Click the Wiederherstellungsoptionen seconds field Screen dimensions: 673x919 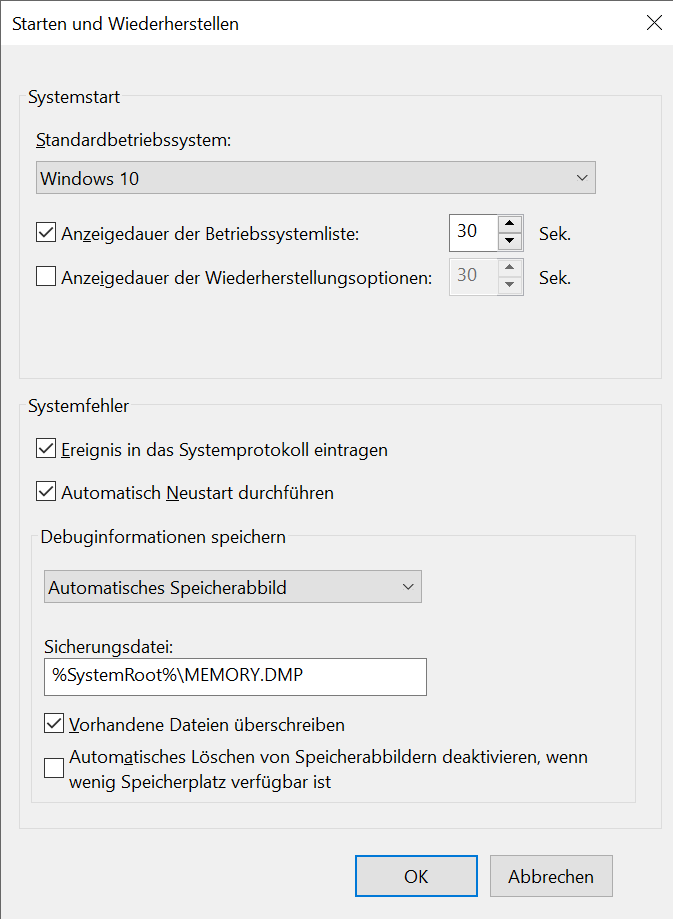point(472,276)
